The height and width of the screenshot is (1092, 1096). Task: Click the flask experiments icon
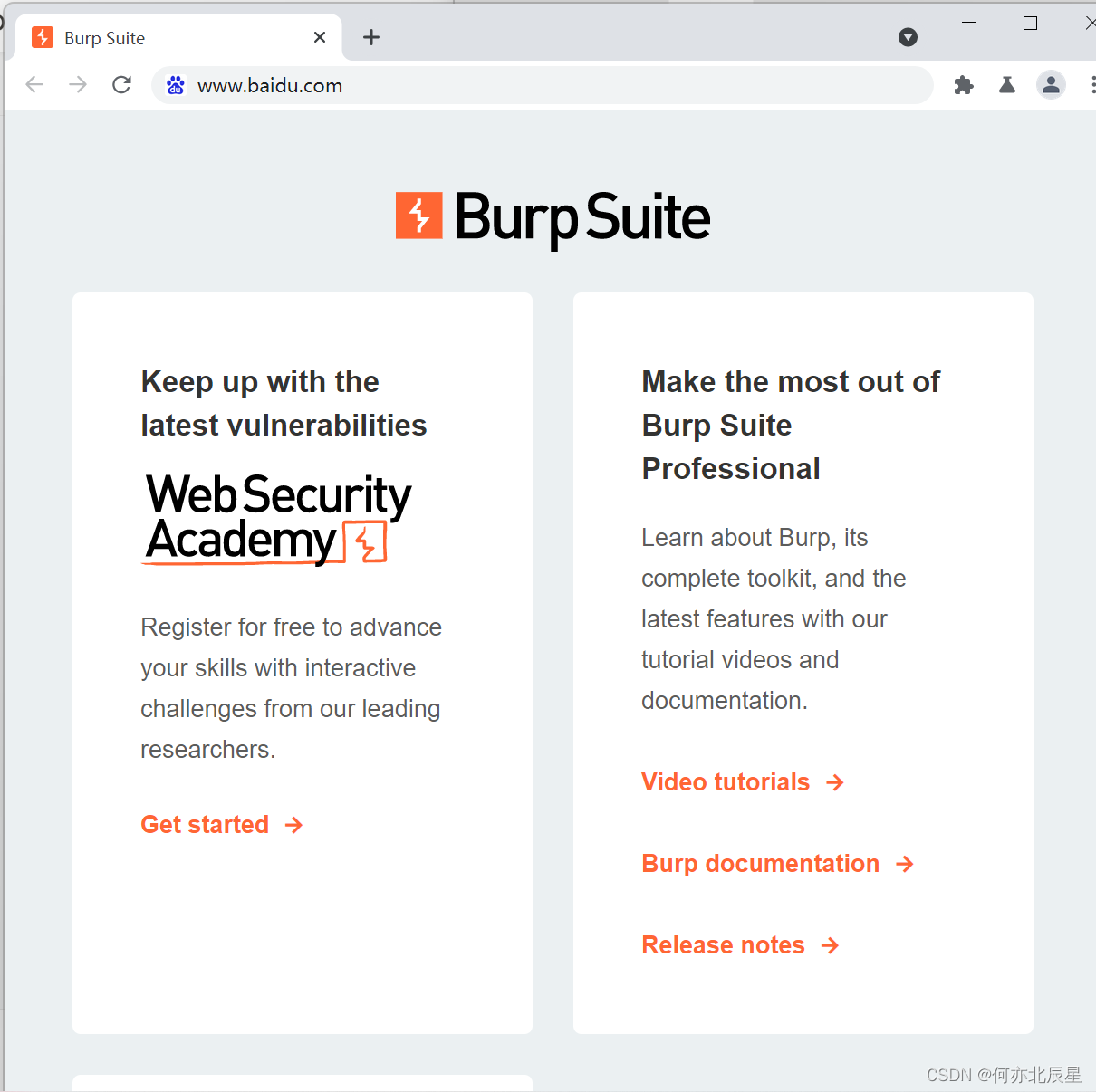pyautogui.click(x=1007, y=85)
